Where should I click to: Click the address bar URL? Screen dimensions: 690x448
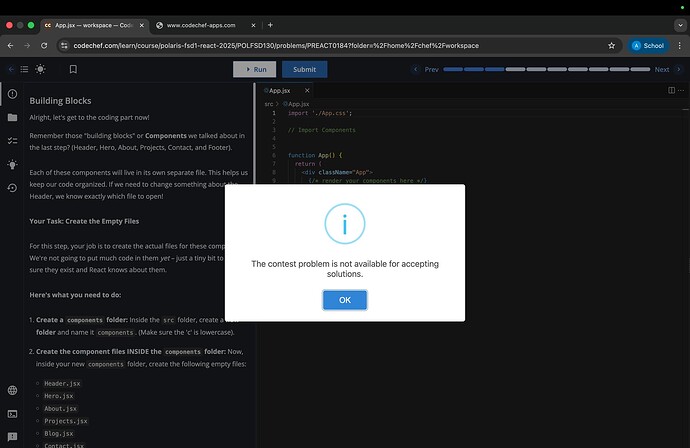(276, 45)
